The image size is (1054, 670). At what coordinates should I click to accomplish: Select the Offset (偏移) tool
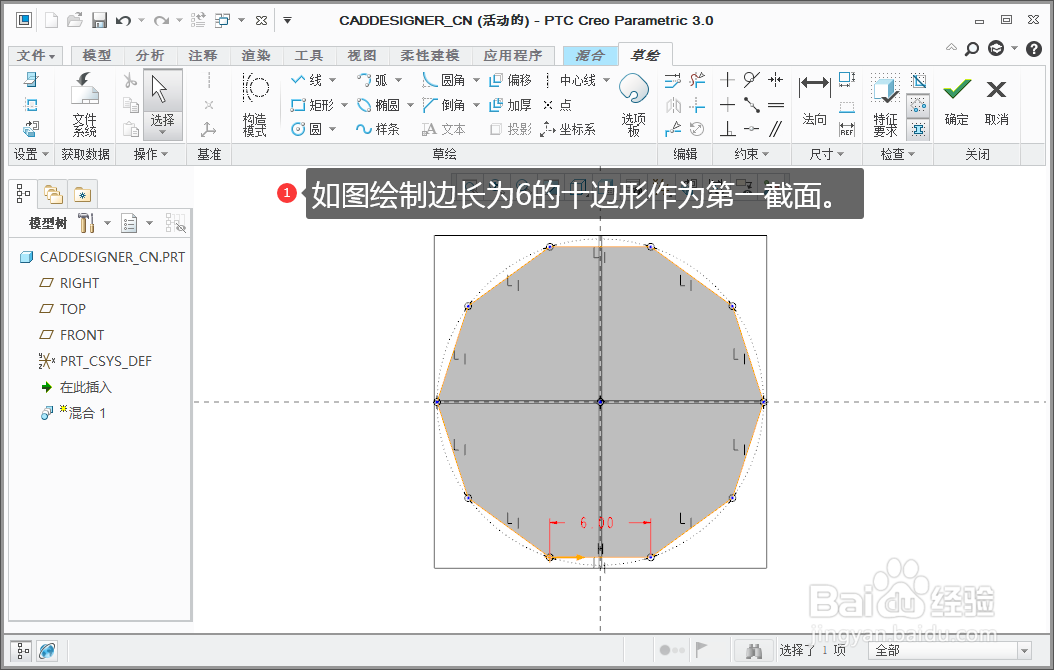510,80
